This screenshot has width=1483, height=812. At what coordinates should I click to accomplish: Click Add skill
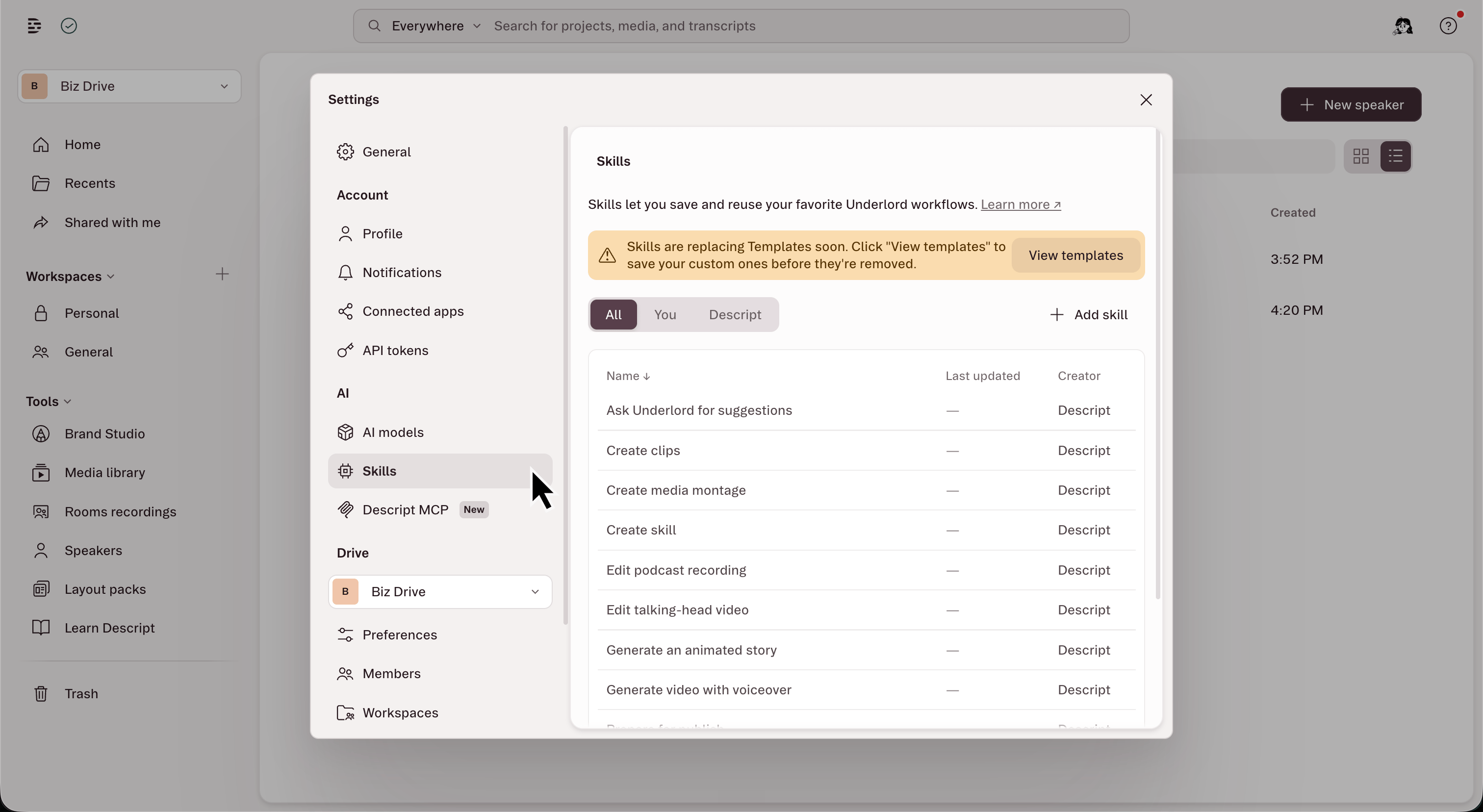point(1088,315)
